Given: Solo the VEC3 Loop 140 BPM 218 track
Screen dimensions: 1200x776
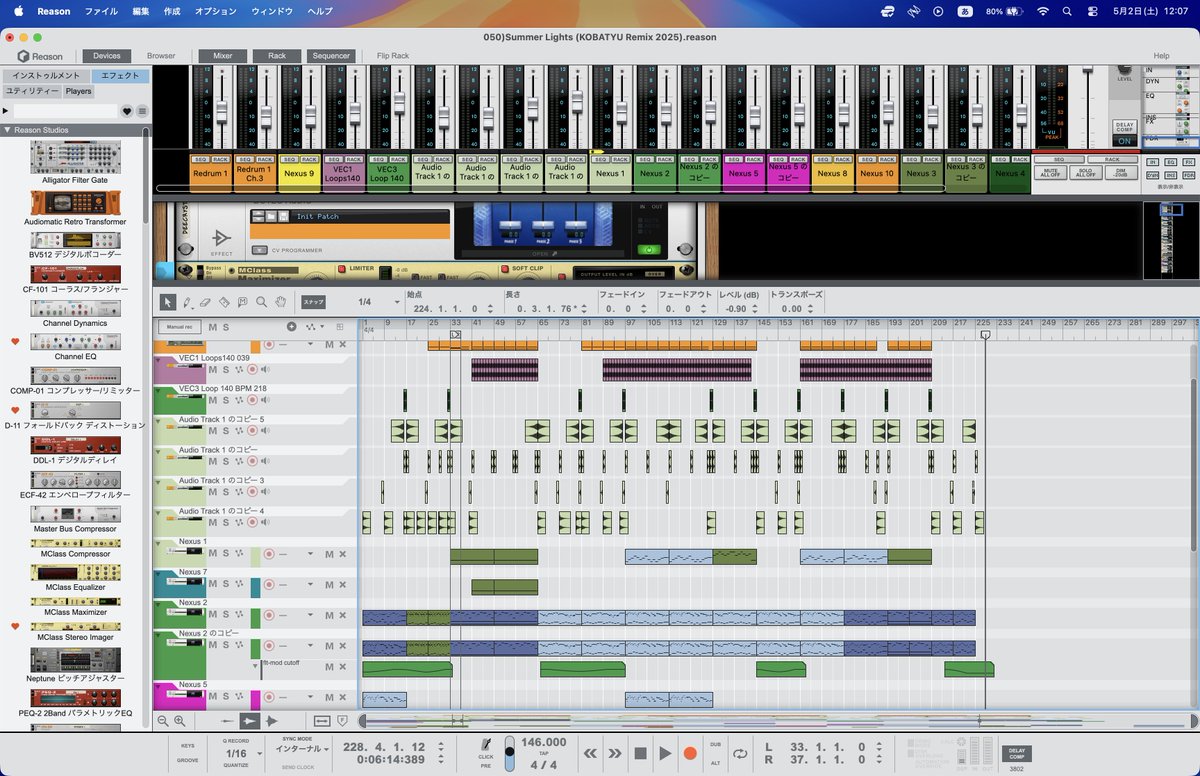Looking at the screenshot, I should click(x=225, y=400).
